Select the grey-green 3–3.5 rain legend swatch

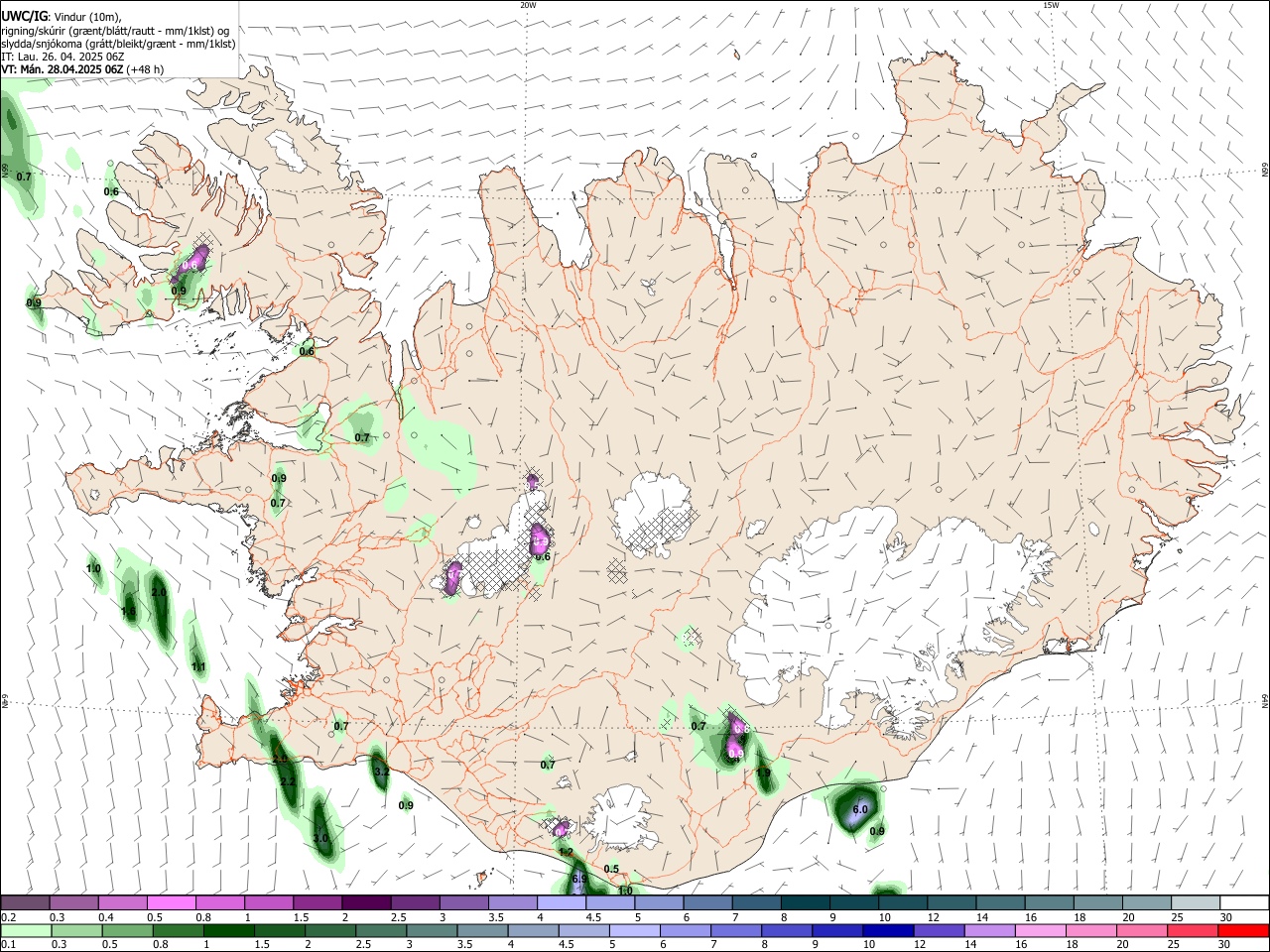pos(432,930)
